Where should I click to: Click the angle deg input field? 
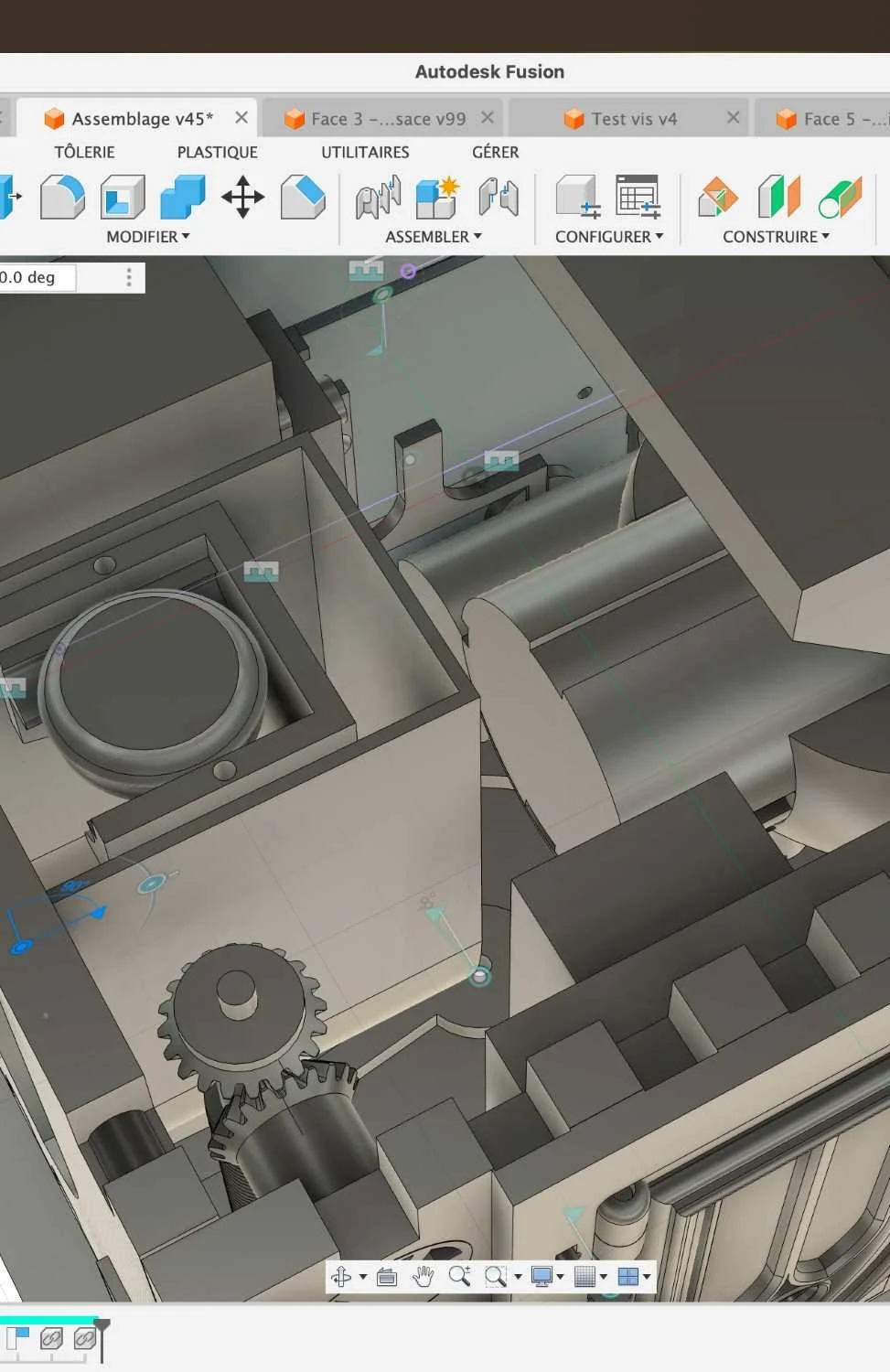37,277
